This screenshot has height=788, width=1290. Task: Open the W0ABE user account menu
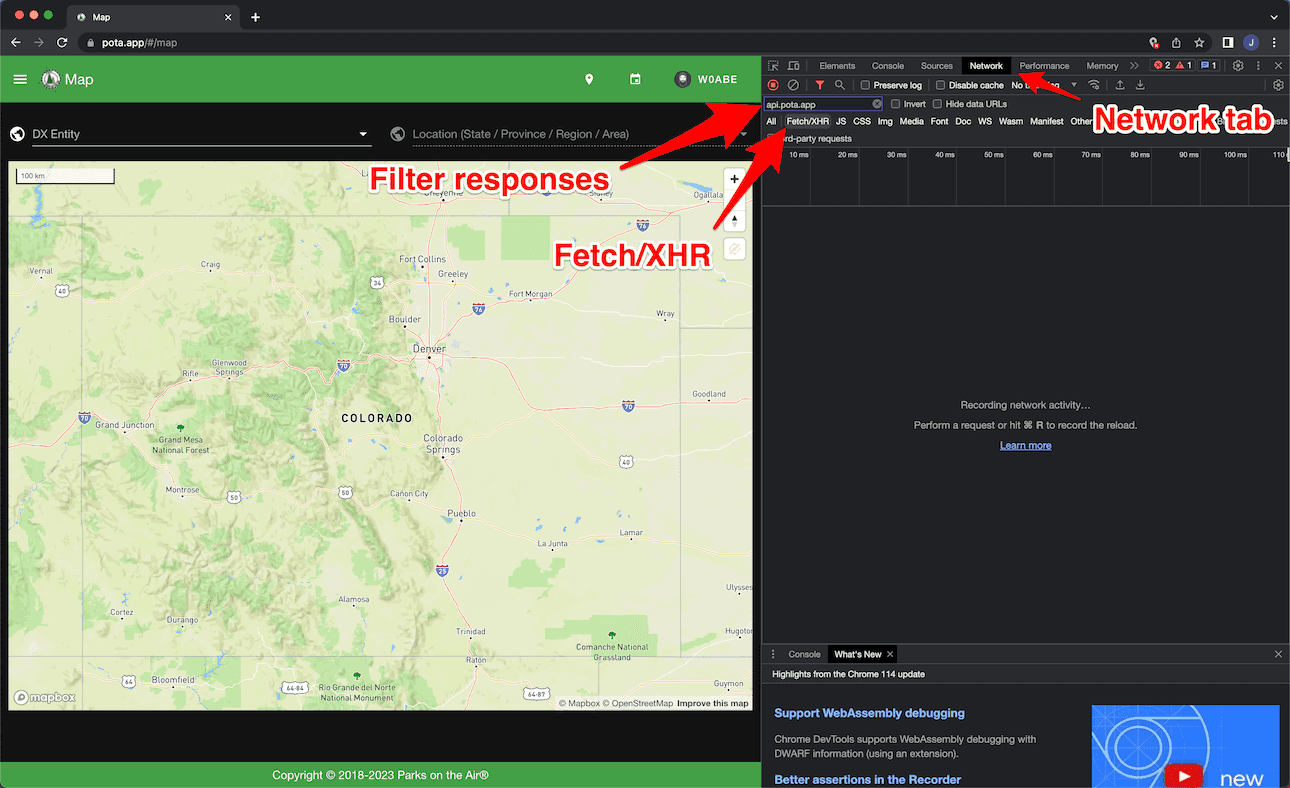click(706, 79)
